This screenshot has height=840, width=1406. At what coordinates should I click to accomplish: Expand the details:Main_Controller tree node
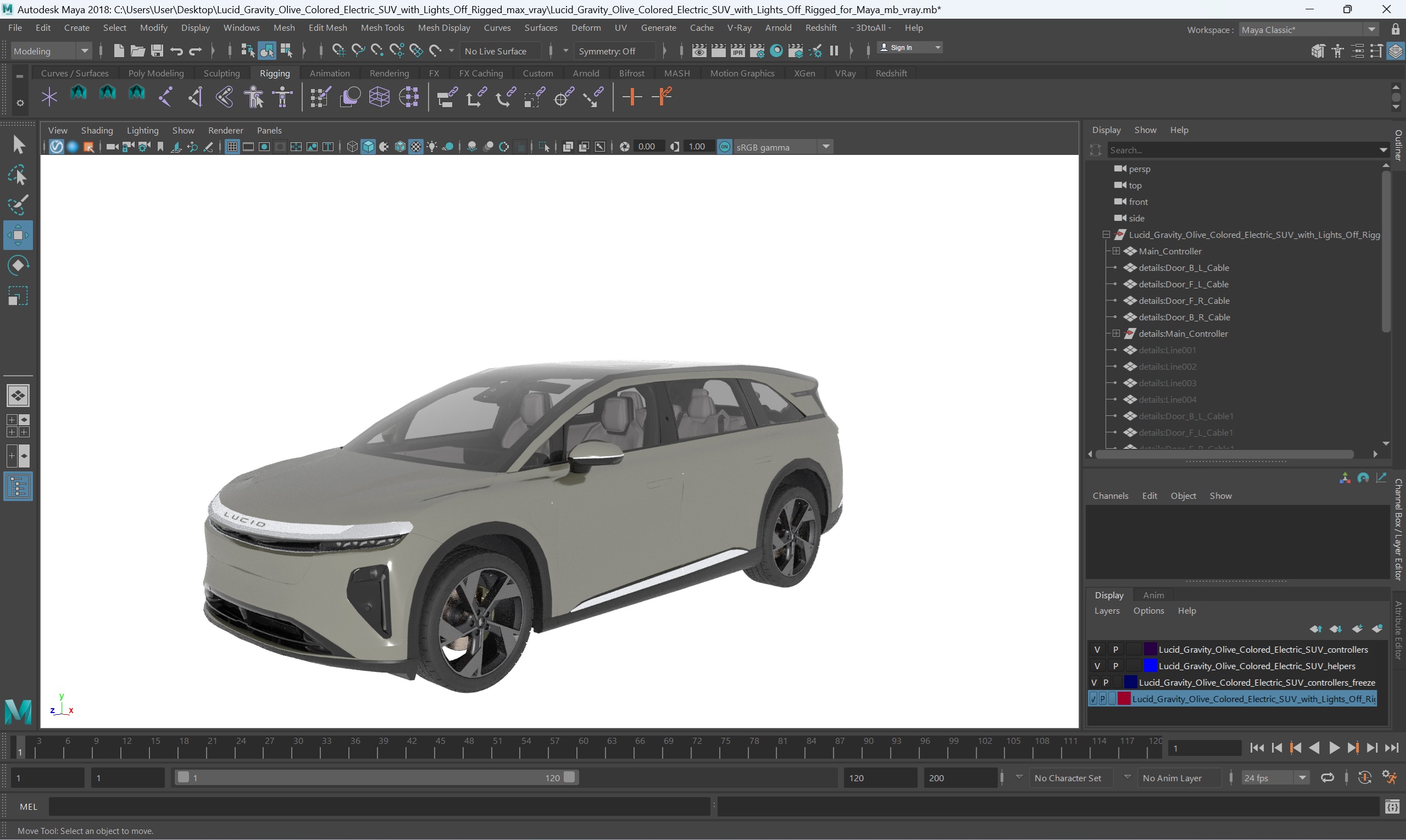(1116, 333)
